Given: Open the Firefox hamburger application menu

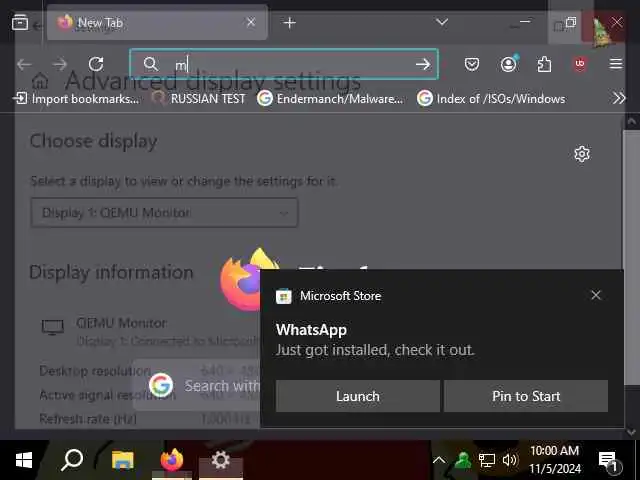Looking at the screenshot, I should (x=616, y=64).
